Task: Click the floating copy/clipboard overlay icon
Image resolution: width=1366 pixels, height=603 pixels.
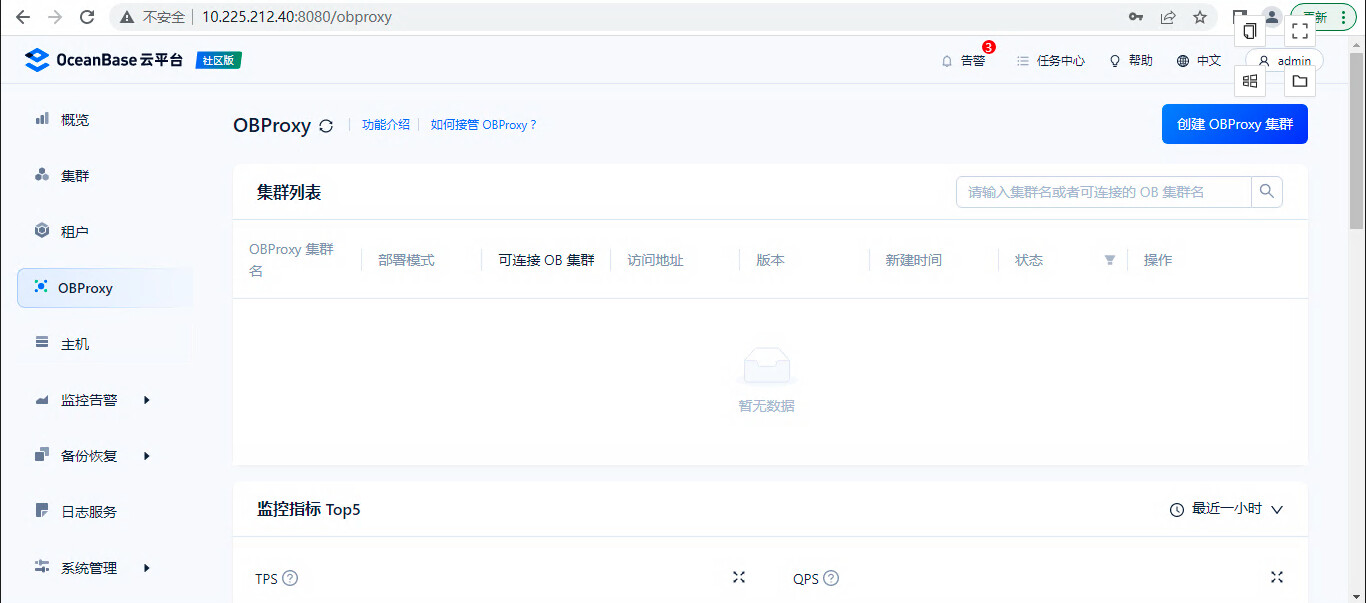Action: (1250, 31)
